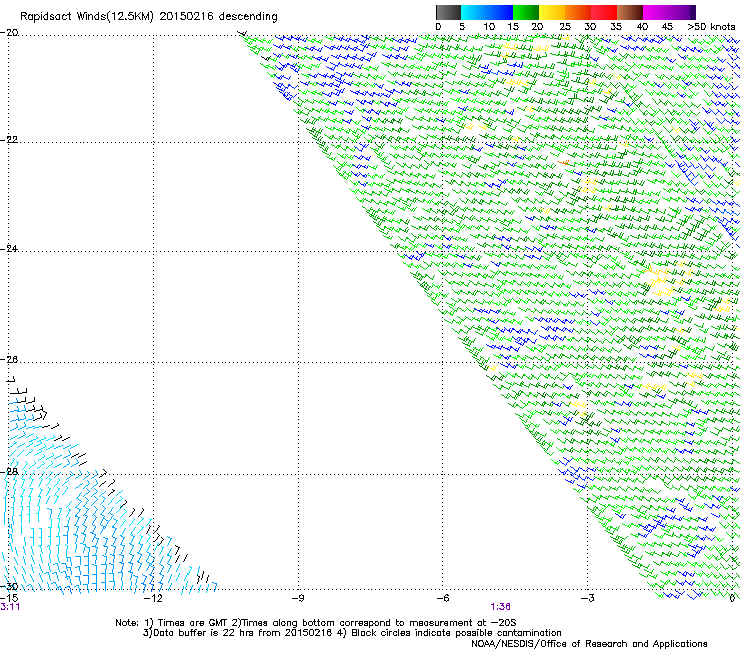The width and height of the screenshot is (740, 650).
Task: Pick the orange 25-30 knots legend color
Action: tap(578, 12)
